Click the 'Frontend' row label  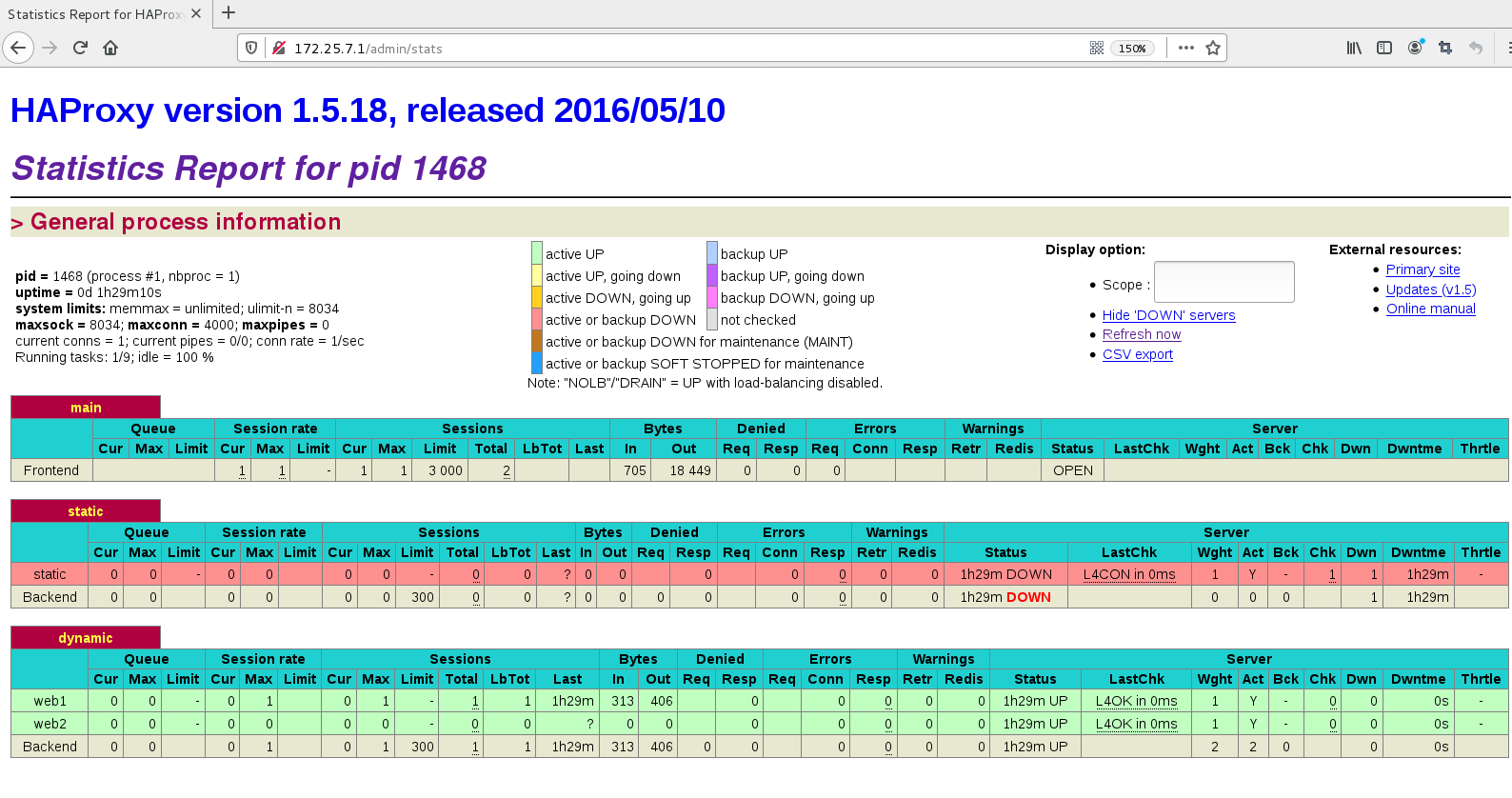pyautogui.click(x=51, y=470)
